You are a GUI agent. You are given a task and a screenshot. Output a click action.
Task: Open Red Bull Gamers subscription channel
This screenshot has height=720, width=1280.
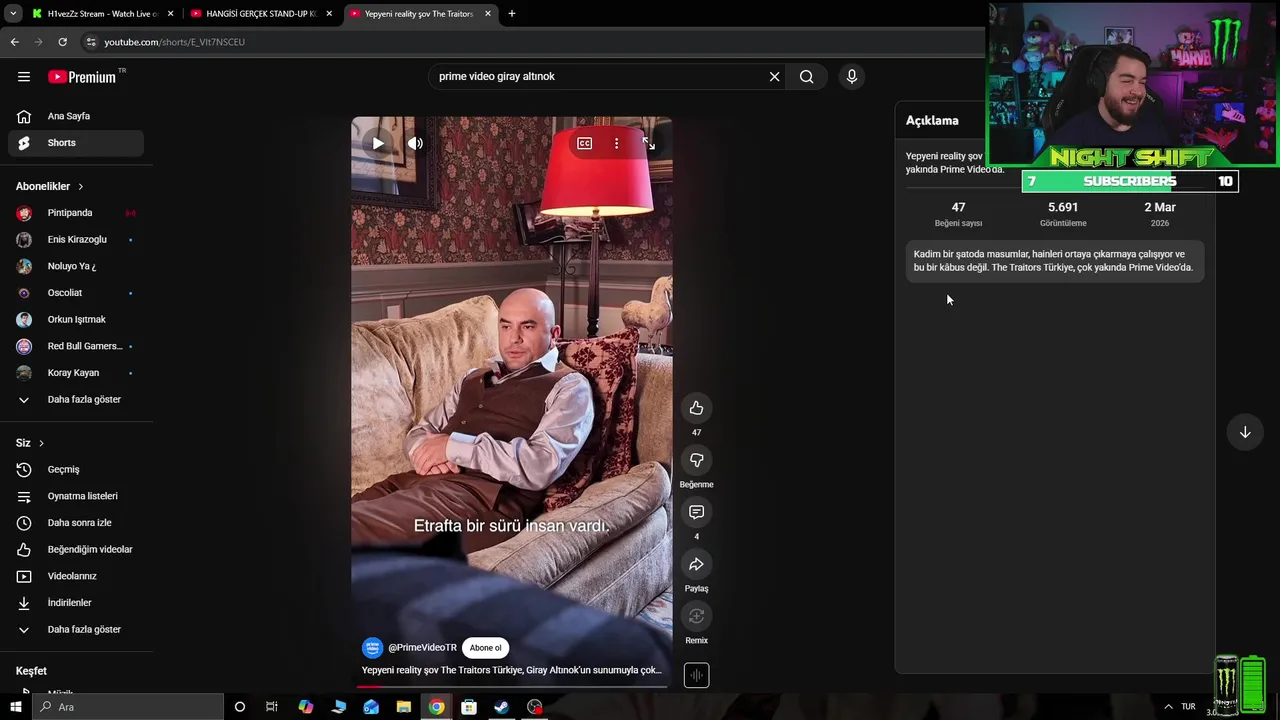(x=76, y=346)
